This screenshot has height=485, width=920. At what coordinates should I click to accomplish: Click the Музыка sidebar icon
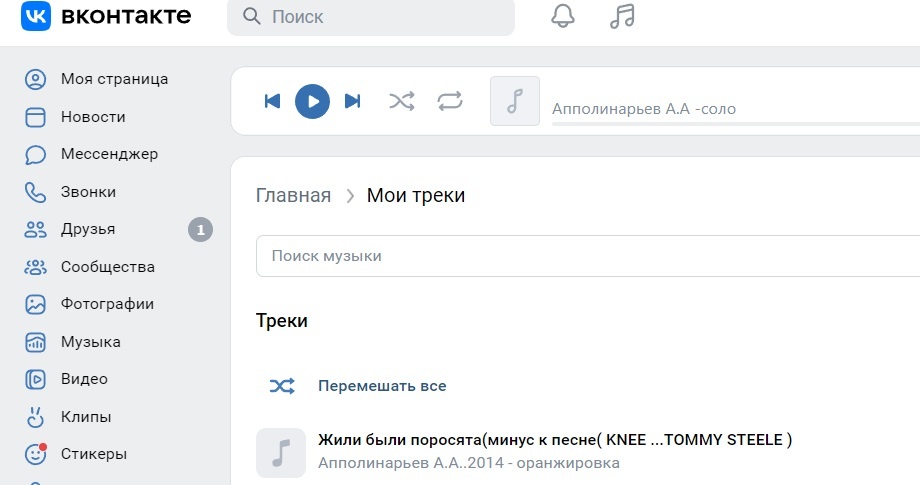pyautogui.click(x=35, y=342)
